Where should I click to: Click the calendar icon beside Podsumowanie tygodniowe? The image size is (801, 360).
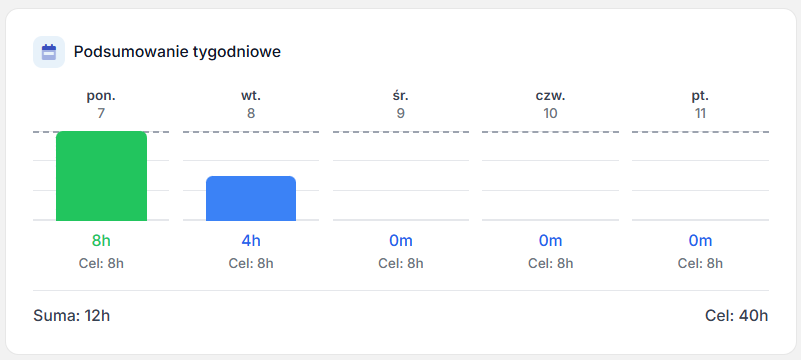(x=49, y=52)
